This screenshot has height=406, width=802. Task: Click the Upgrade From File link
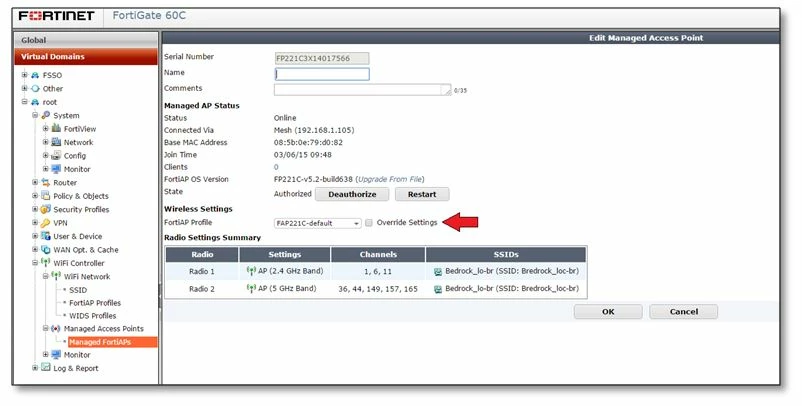(390, 179)
